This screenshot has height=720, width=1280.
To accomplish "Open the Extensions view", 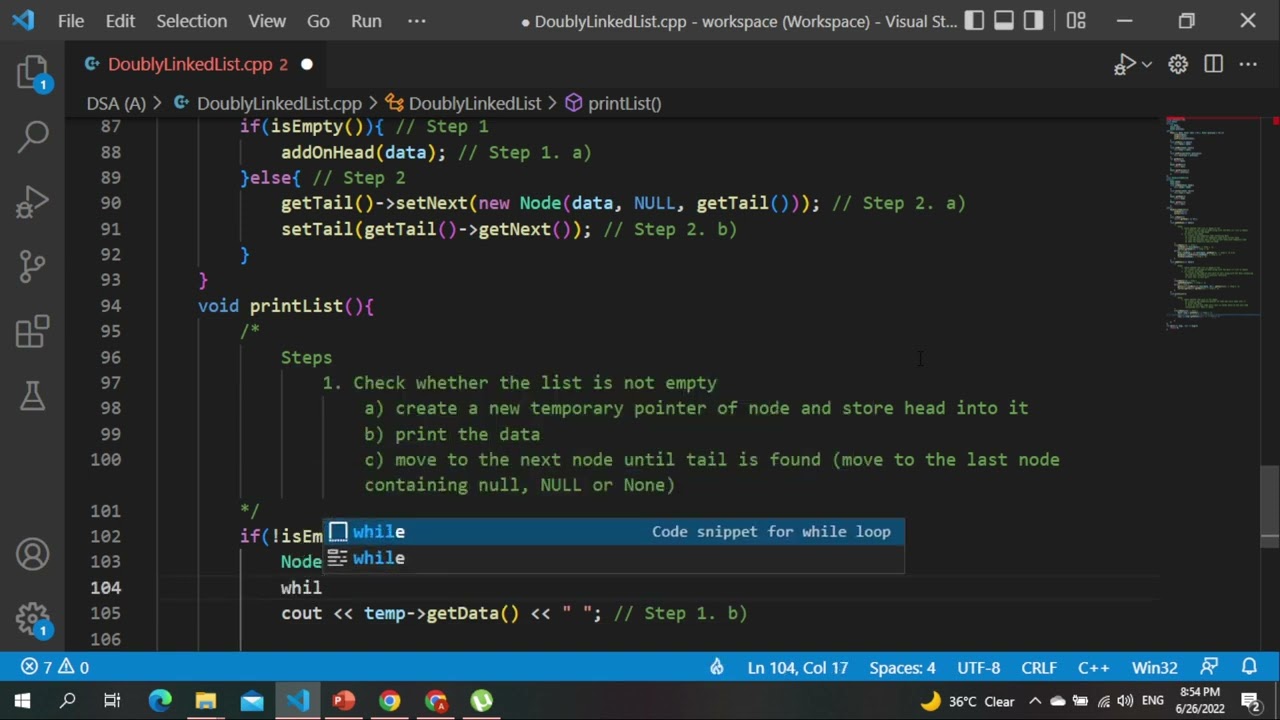I will coord(33,331).
